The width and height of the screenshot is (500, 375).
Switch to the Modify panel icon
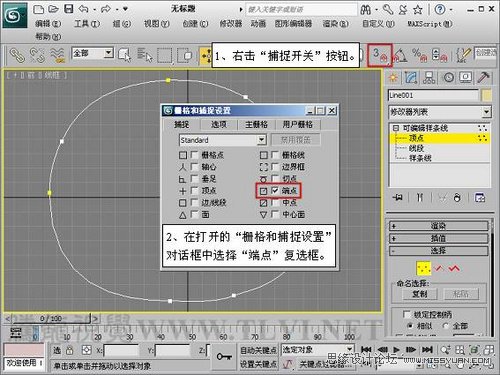pyautogui.click(x=411, y=78)
